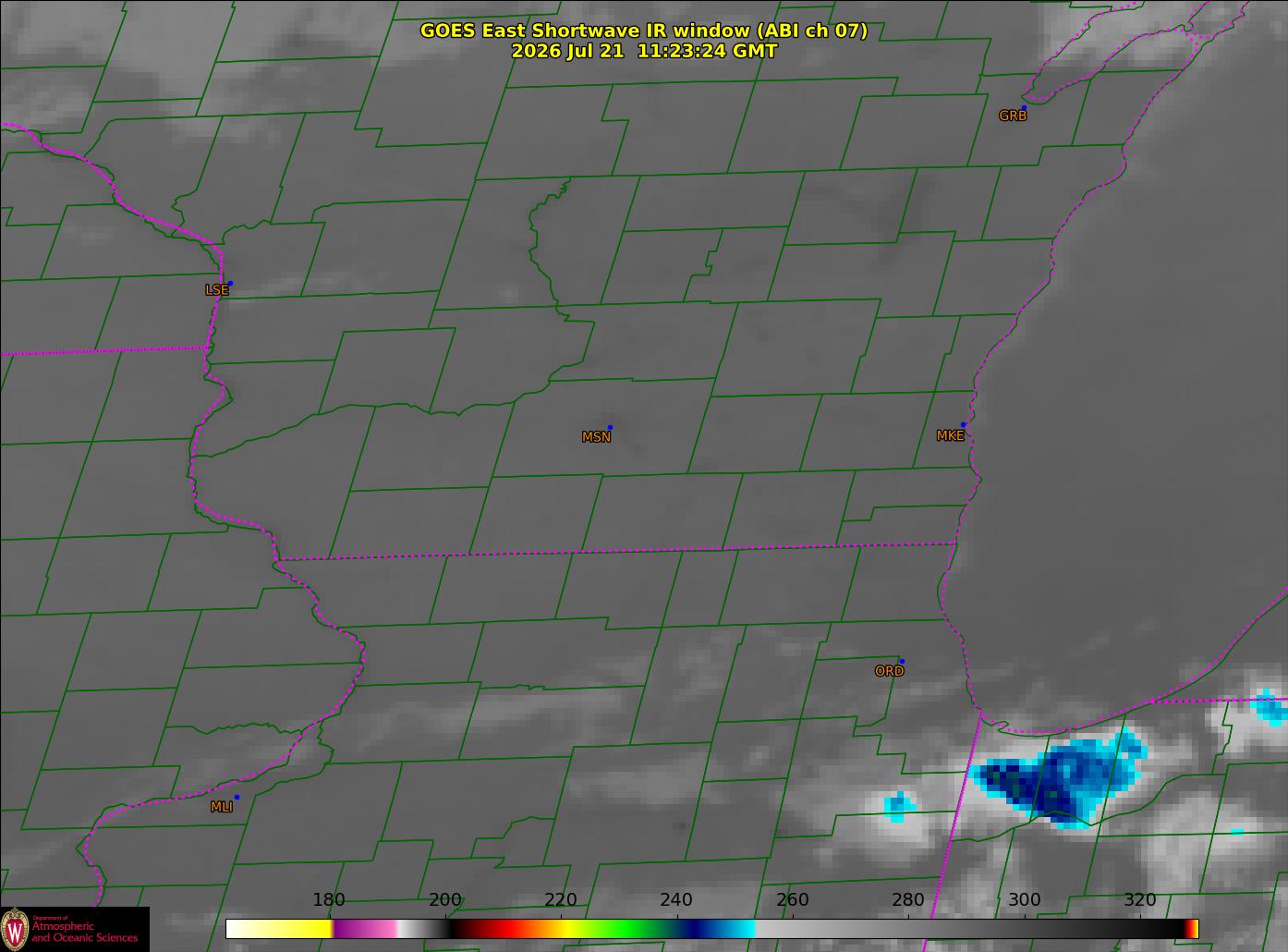
Task: Click the GRB station marker label
Action: pos(1013,116)
